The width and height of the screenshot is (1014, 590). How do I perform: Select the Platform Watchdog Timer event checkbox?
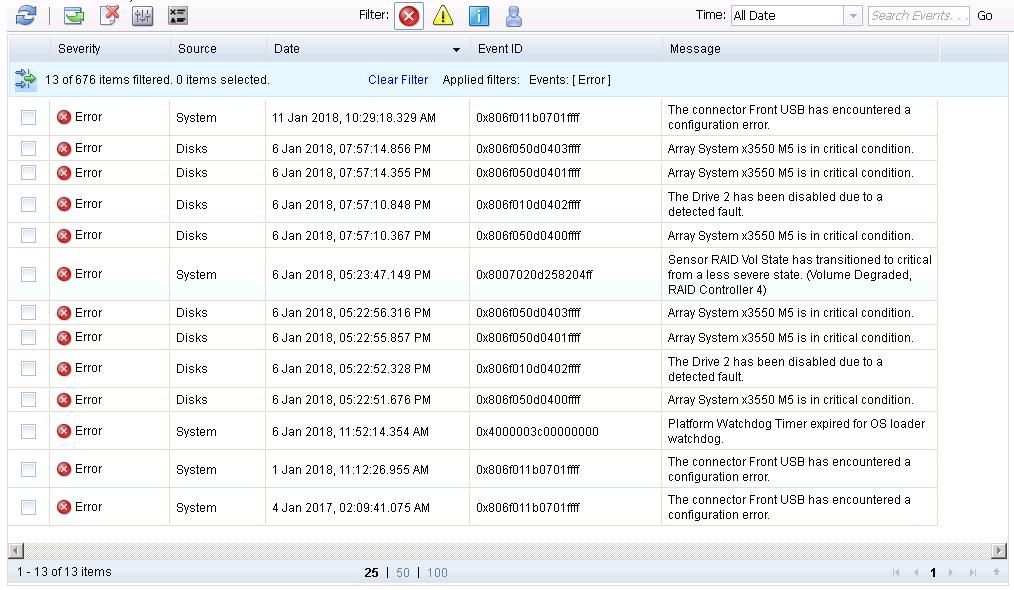click(28, 431)
